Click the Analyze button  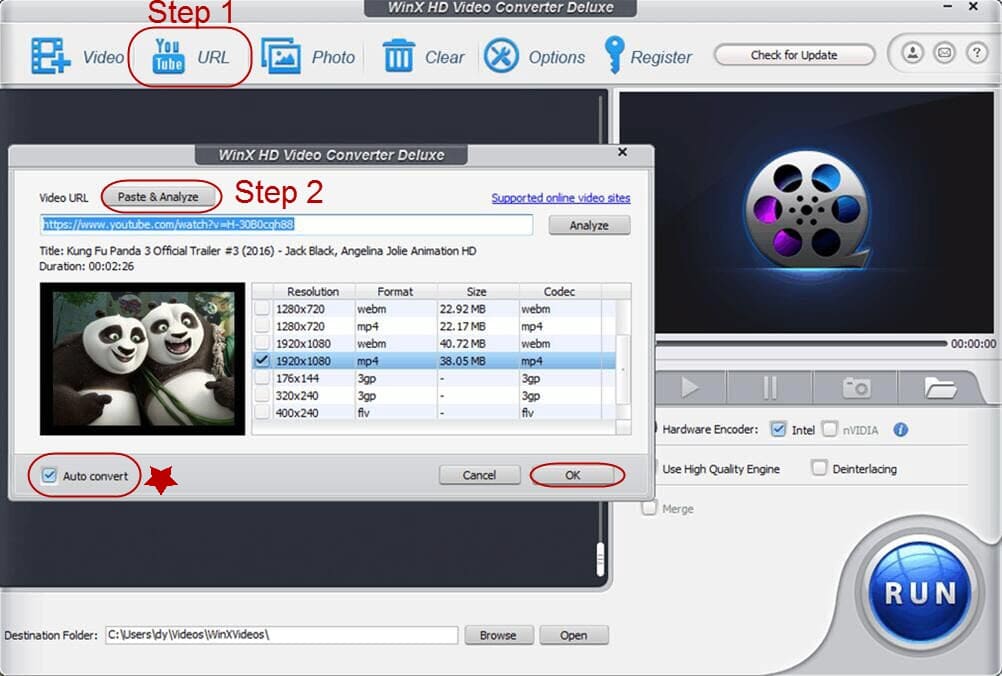click(589, 225)
